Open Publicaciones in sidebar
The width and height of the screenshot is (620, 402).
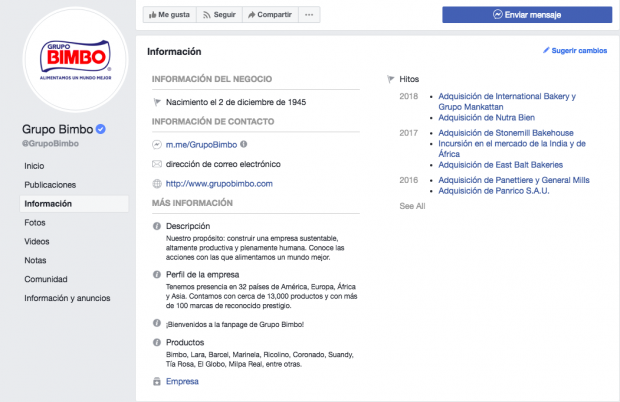tap(50, 185)
